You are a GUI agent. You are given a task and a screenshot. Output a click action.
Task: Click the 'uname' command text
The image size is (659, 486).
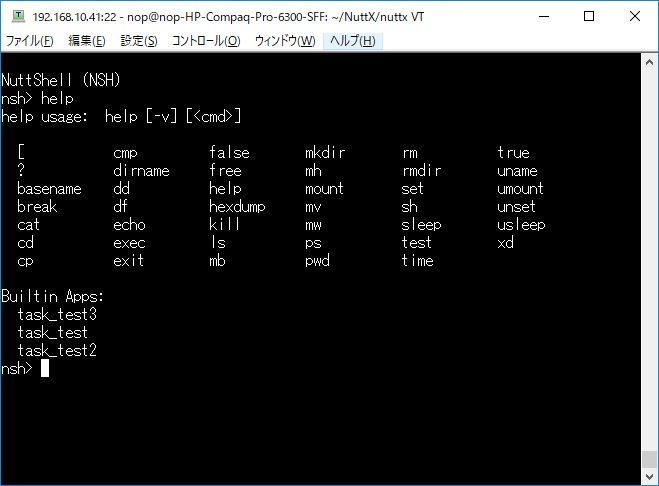pos(517,171)
